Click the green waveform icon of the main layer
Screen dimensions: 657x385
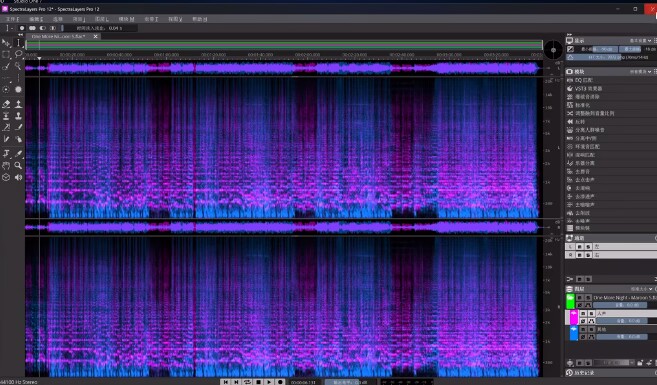[570, 301]
